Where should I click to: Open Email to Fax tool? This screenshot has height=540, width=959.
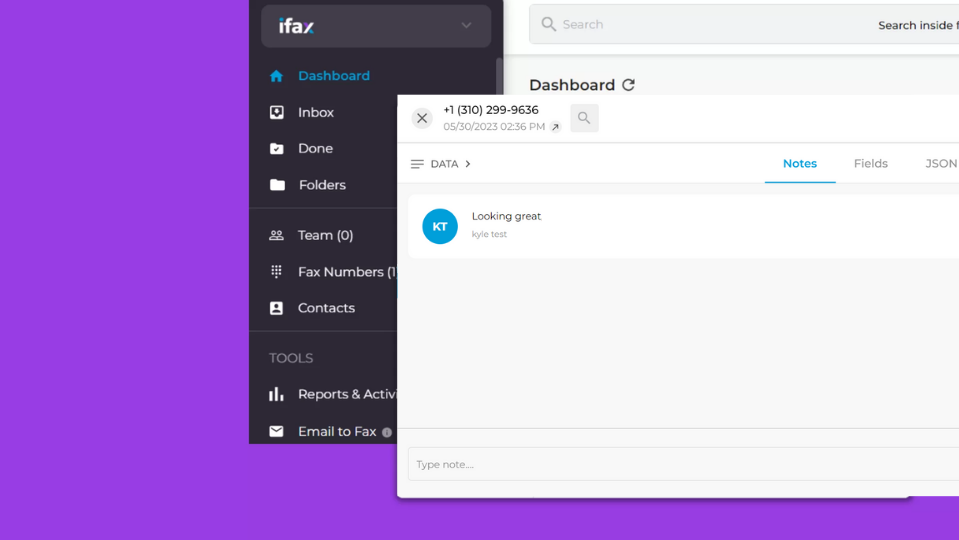(337, 432)
